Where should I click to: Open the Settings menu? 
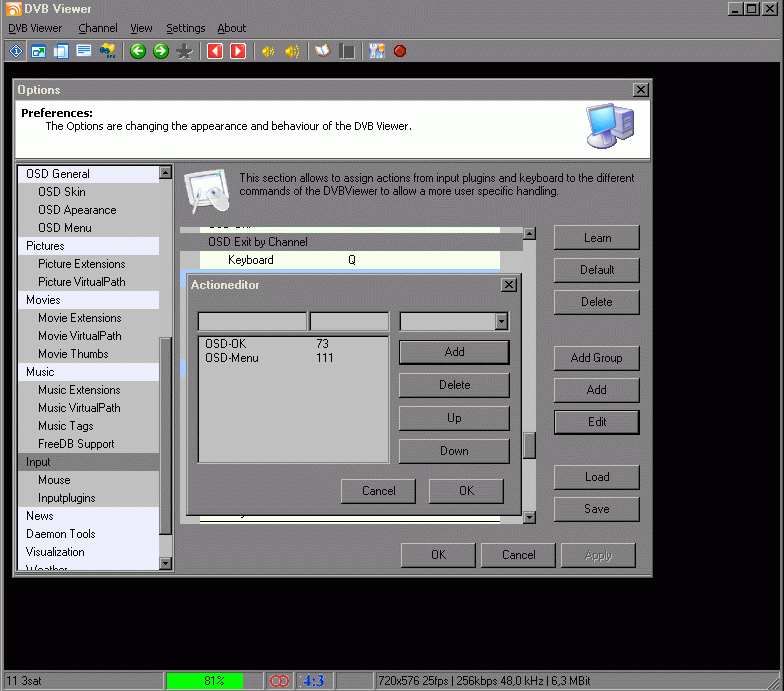tap(185, 28)
